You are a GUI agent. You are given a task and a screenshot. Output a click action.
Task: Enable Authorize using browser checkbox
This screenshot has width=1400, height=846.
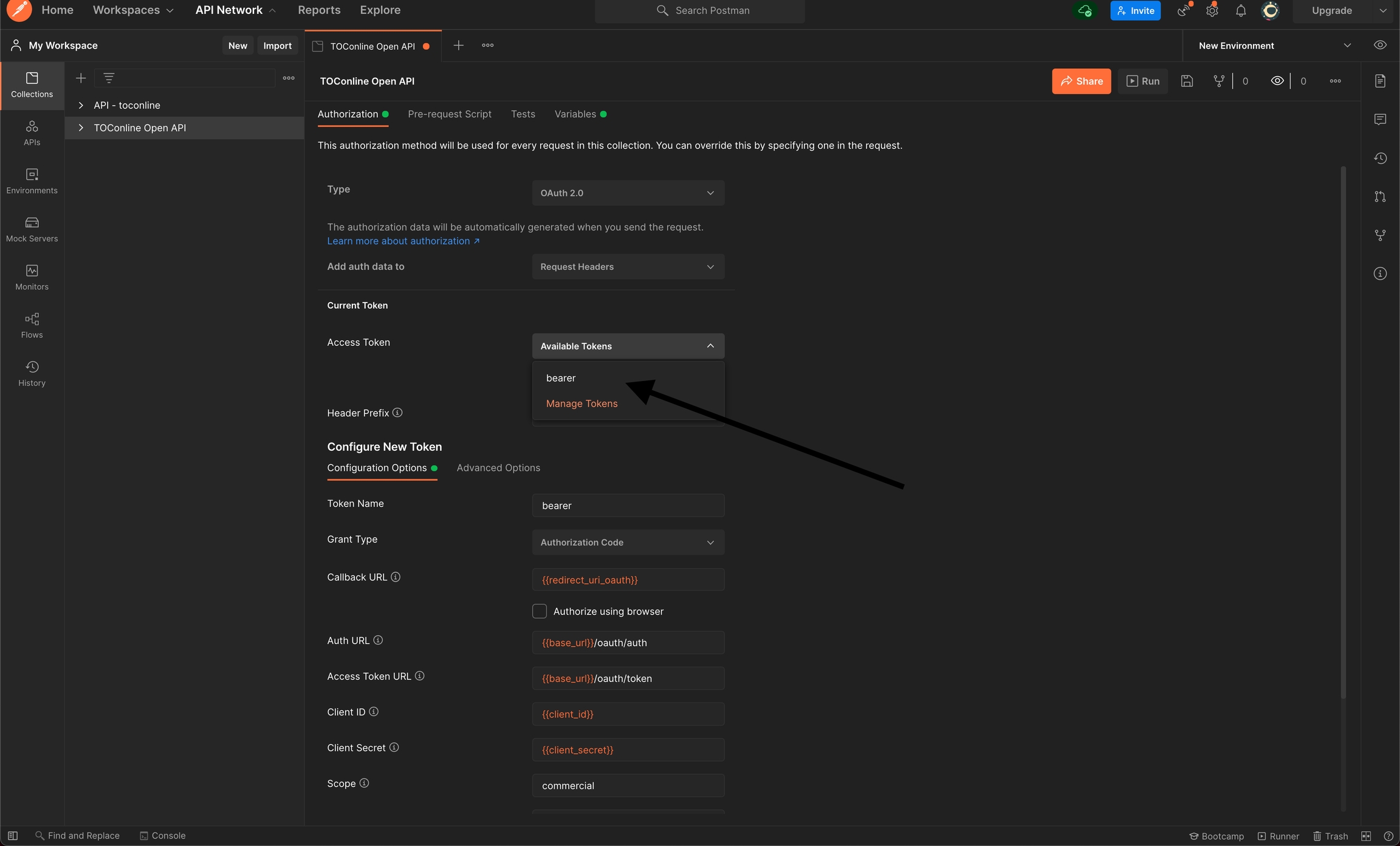click(540, 611)
